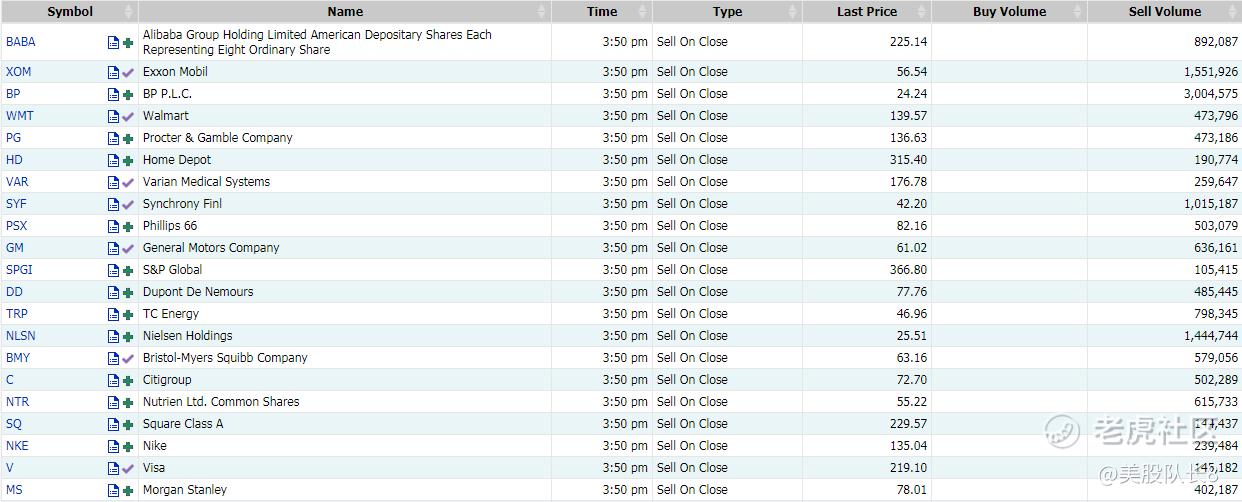Click the Sell Volume column sort arrows
Screen dimensions: 1242x502
(1234, 12)
